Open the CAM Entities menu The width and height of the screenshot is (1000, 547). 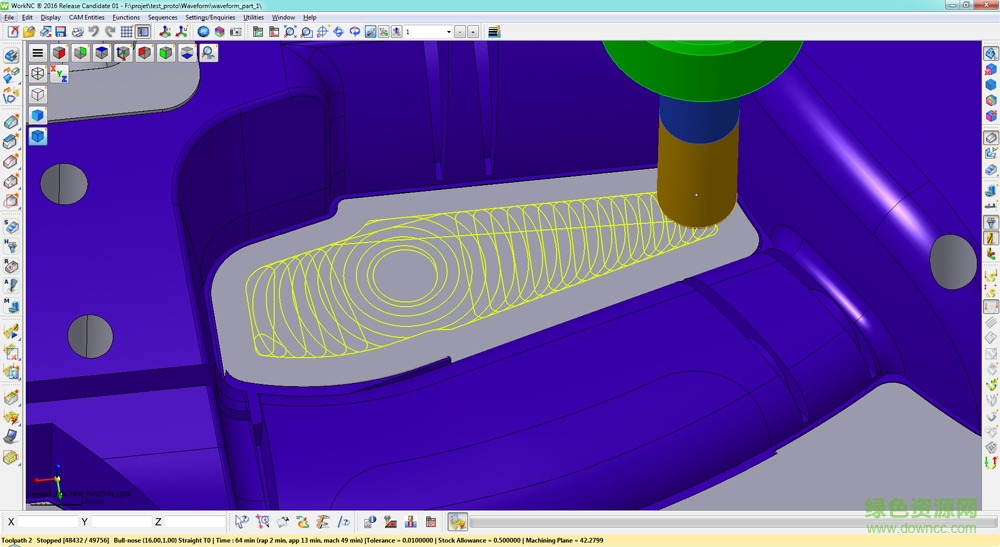tap(86, 17)
